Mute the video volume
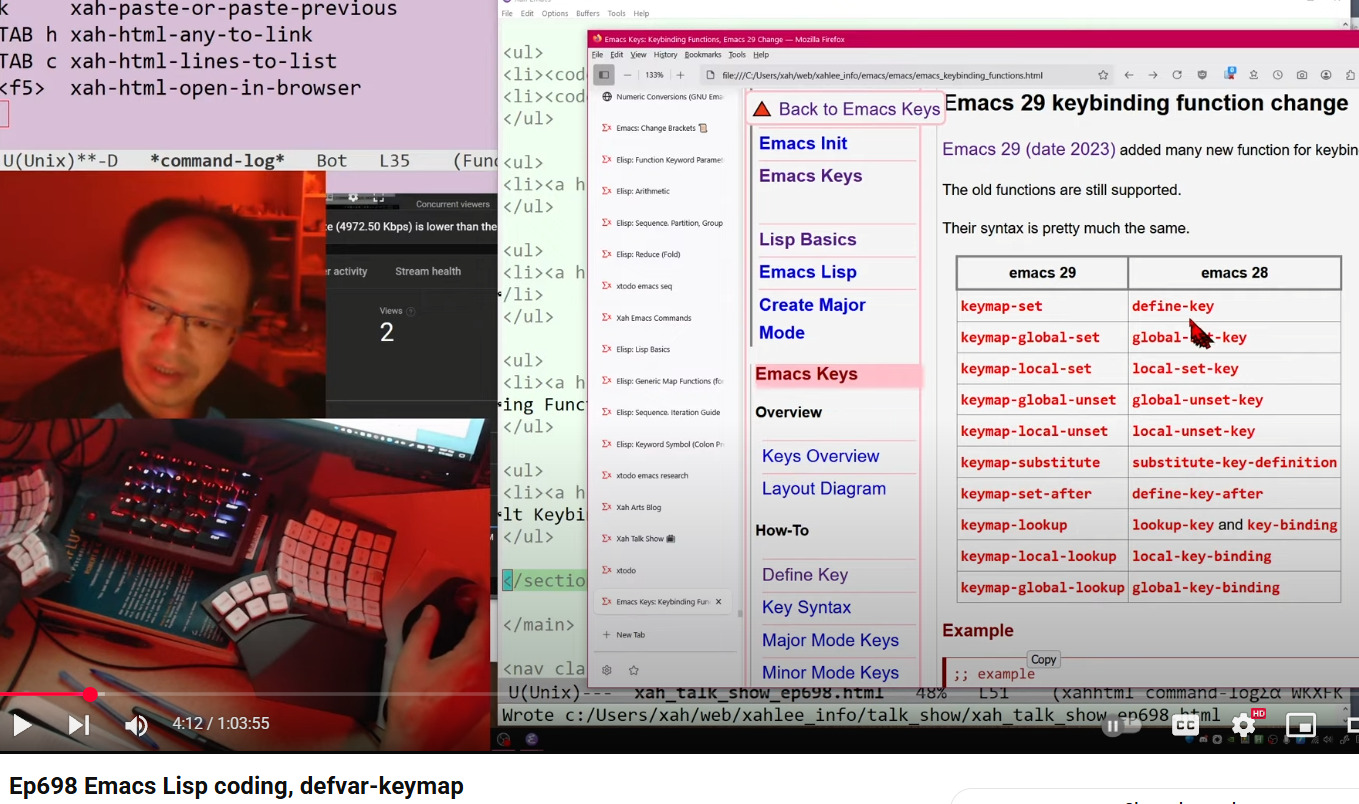This screenshot has width=1359, height=804. (x=136, y=725)
